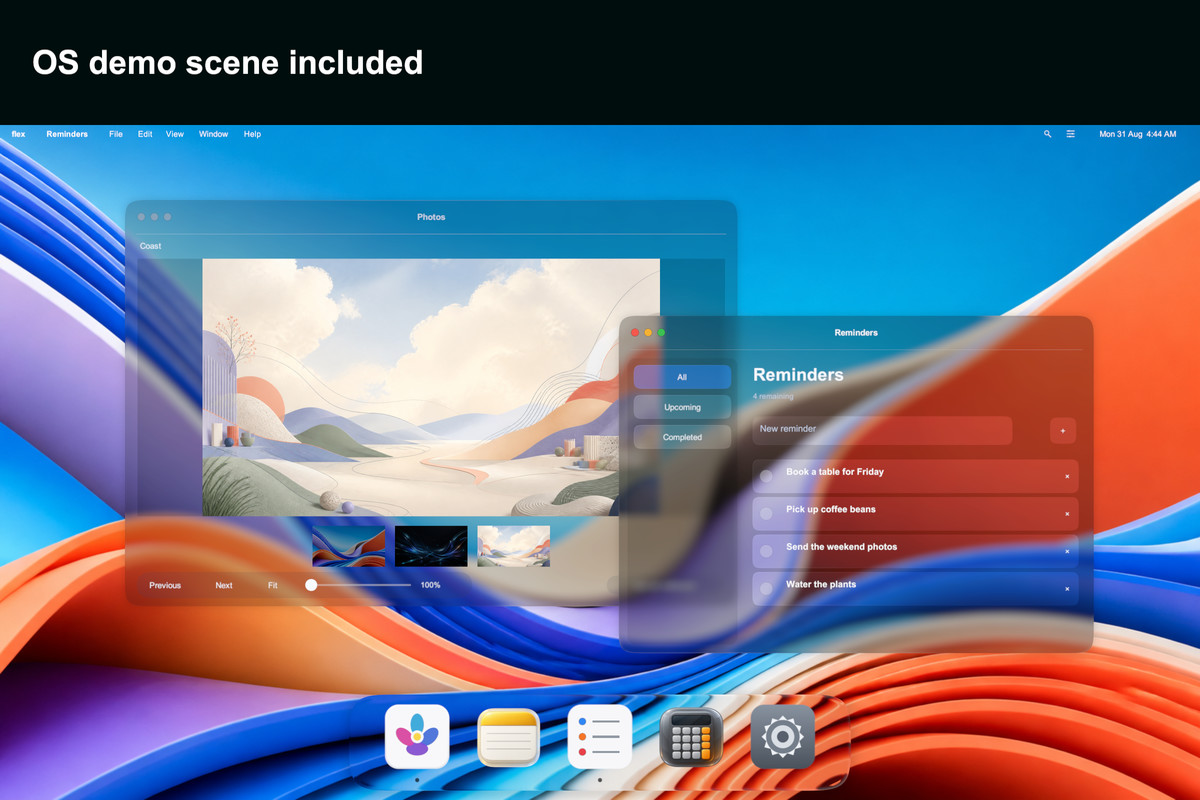Launch the Notes app from the dock
The width and height of the screenshot is (1200, 800).
click(x=509, y=737)
